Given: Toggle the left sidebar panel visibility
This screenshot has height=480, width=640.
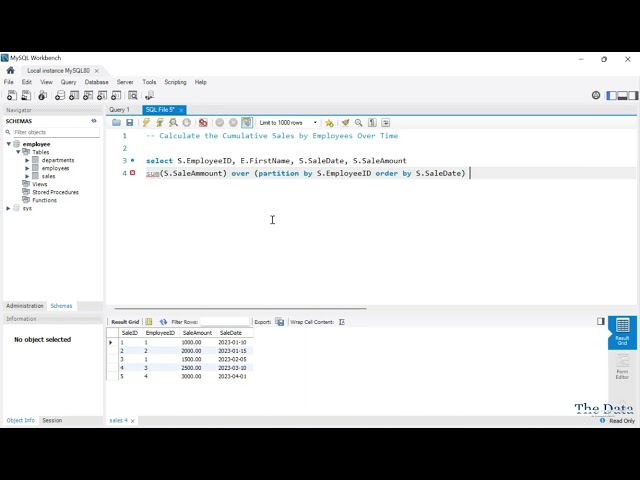Looking at the screenshot, I should pyautogui.click(x=611, y=96).
